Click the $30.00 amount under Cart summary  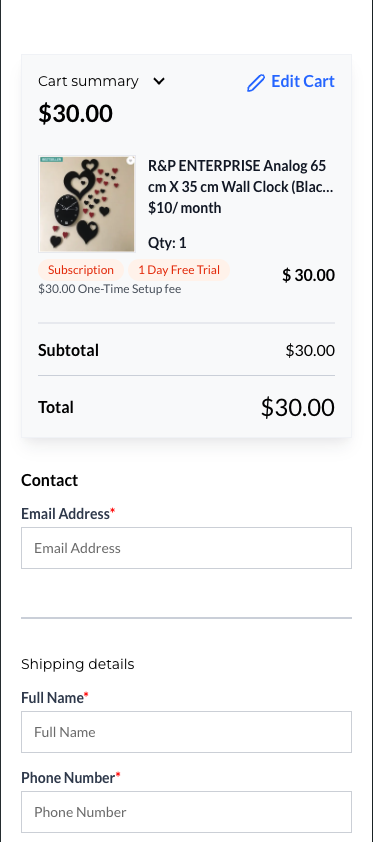coord(76,113)
